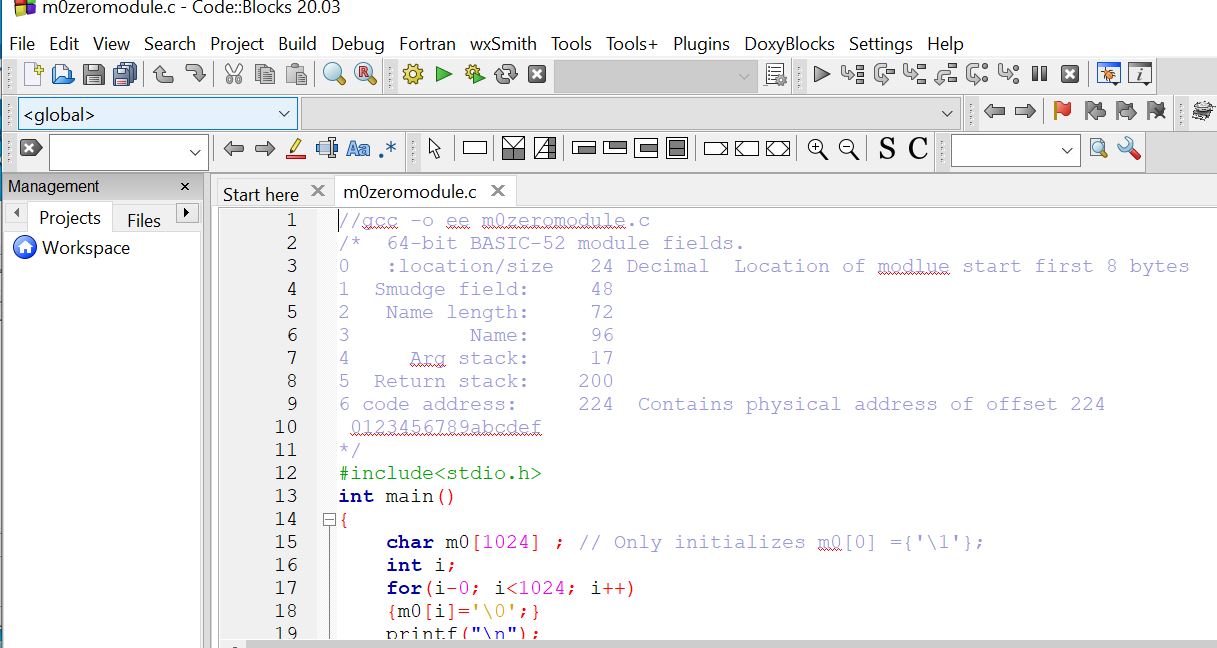Image resolution: width=1217 pixels, height=648 pixels.
Task: Switch to the Start here tab
Action: (x=261, y=194)
